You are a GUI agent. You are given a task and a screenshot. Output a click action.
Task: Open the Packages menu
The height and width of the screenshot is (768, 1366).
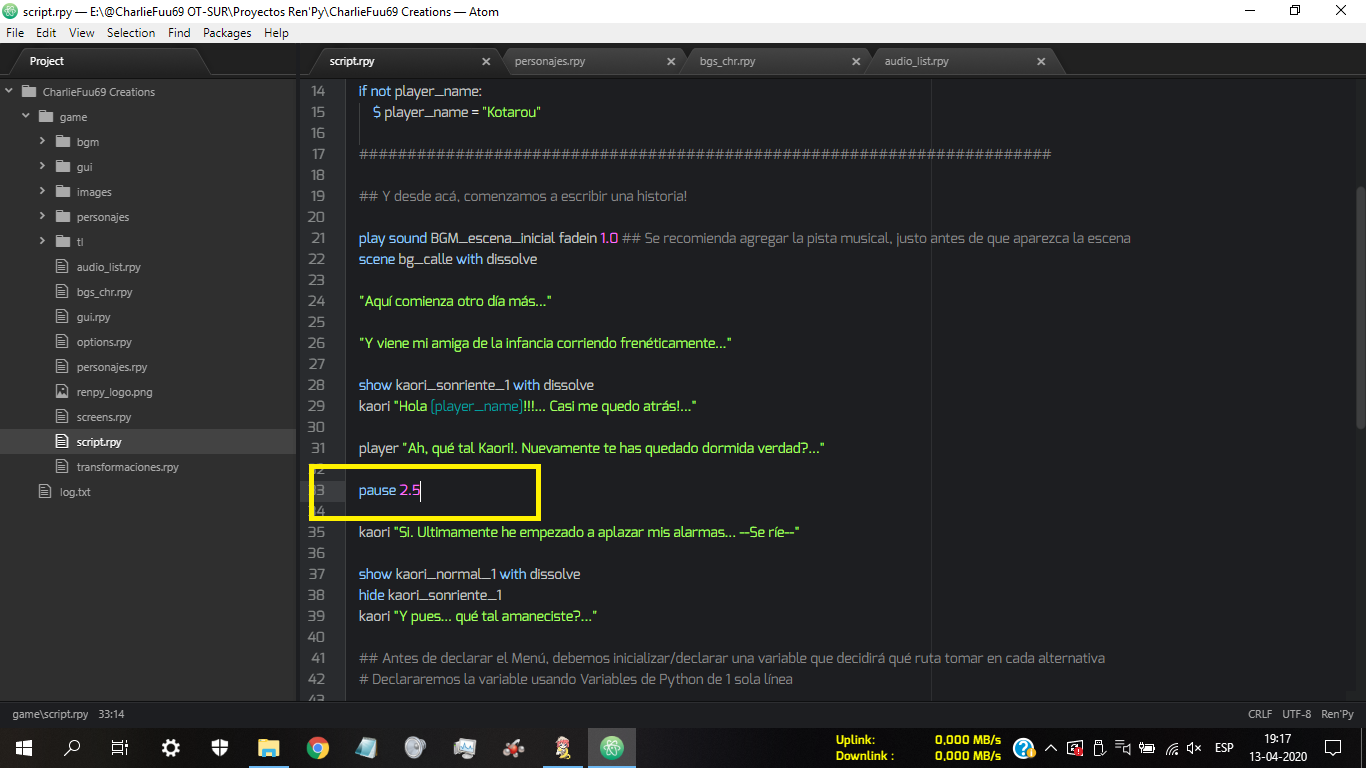point(227,33)
